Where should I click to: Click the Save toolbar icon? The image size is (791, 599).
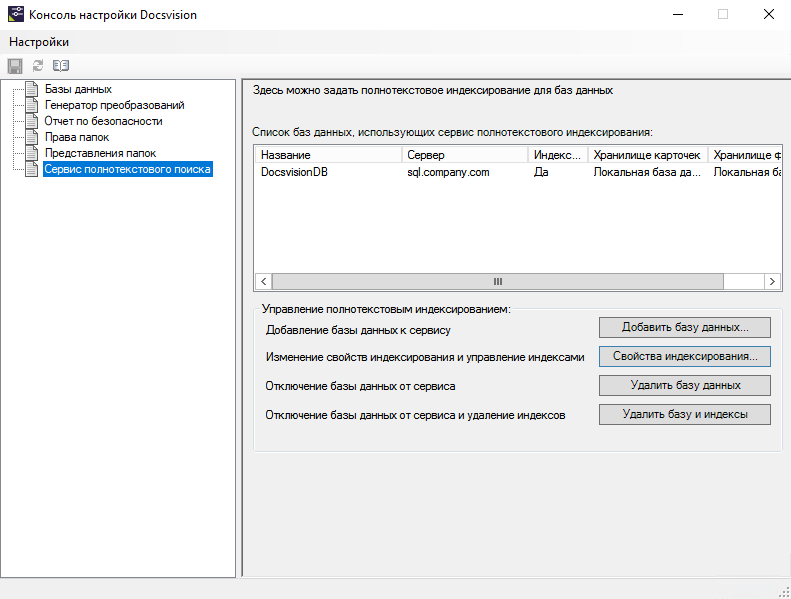tap(15, 65)
